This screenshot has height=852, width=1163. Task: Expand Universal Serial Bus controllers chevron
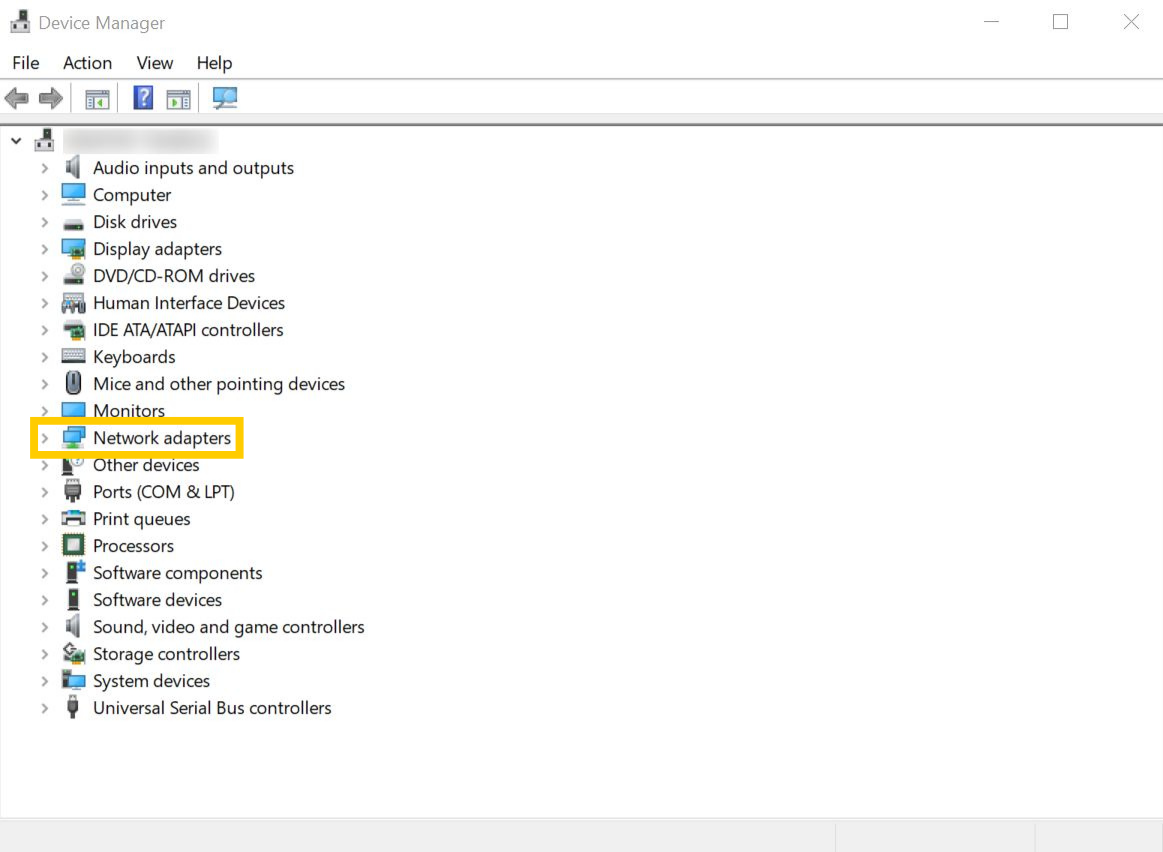(45, 708)
